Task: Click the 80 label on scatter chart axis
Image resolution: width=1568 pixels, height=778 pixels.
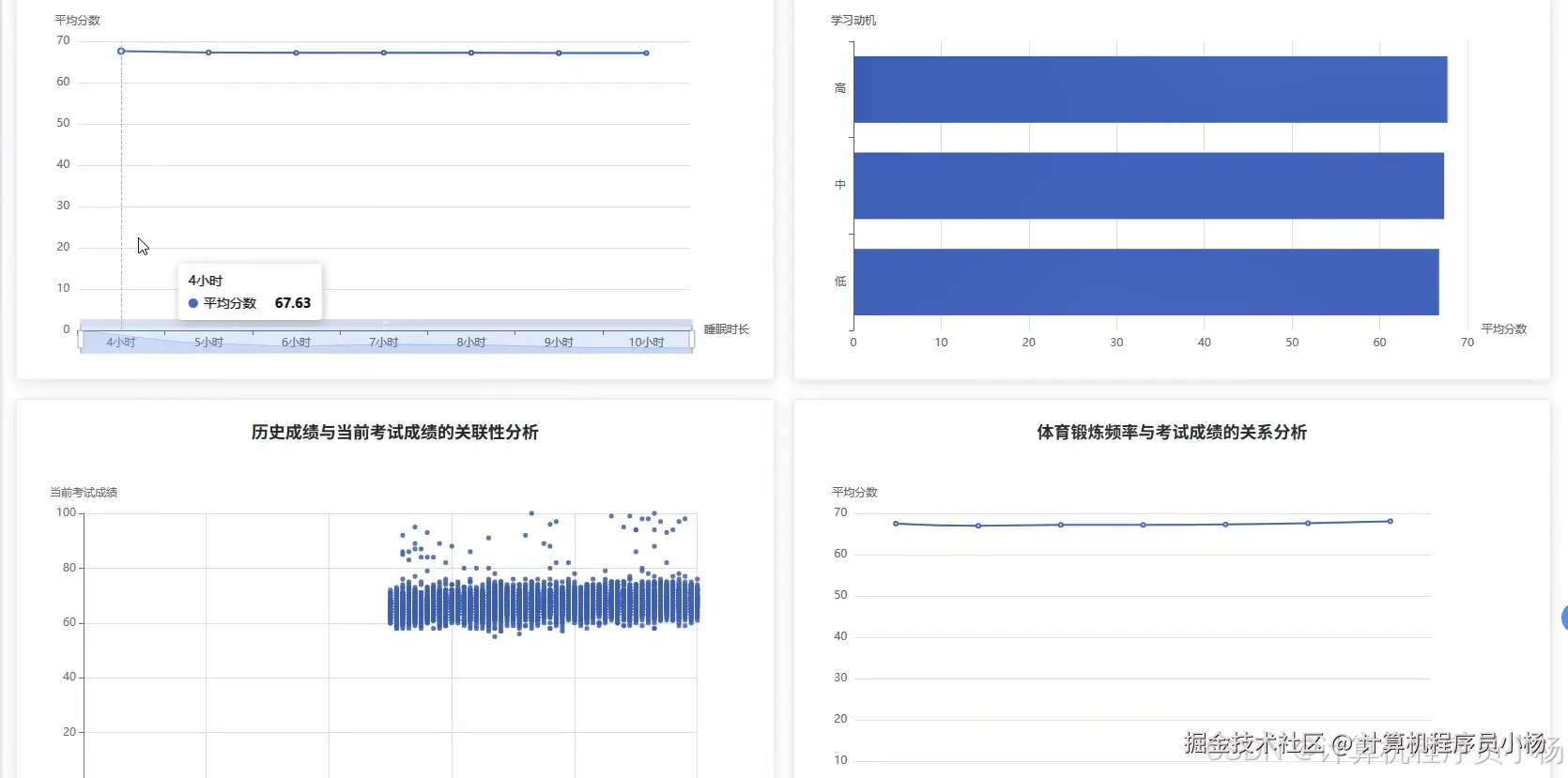Action: coord(69,568)
